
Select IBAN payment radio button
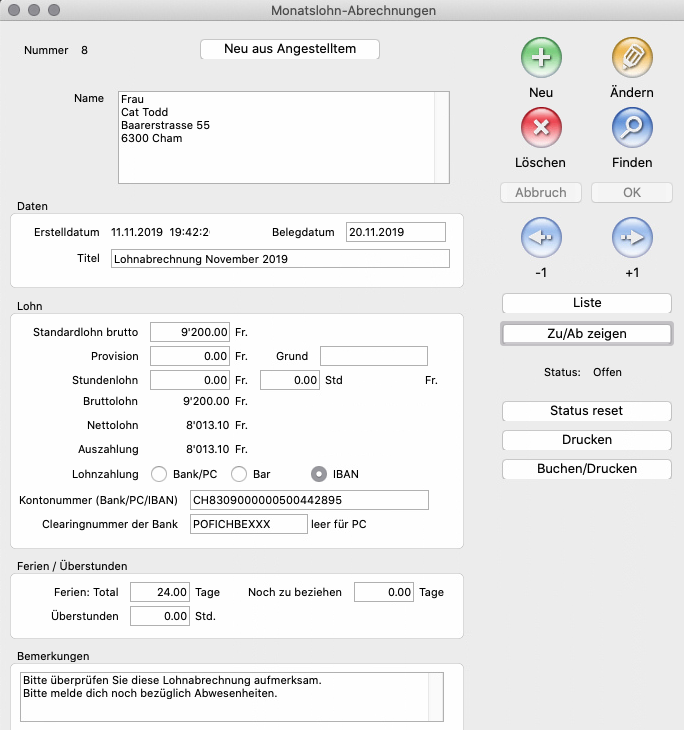pos(319,474)
